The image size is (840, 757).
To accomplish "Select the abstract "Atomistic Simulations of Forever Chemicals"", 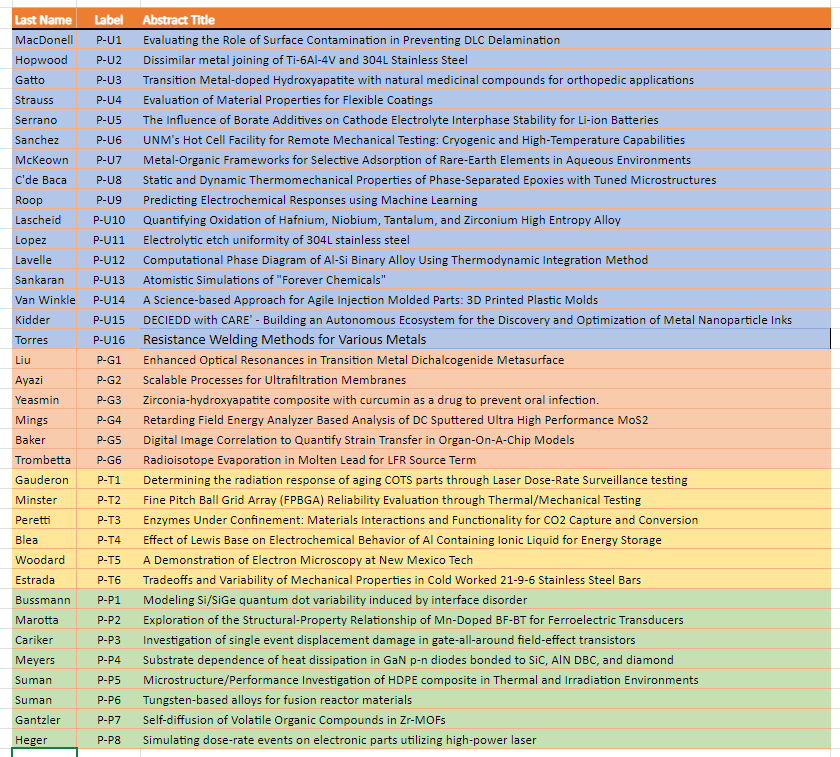I will tap(264, 280).
